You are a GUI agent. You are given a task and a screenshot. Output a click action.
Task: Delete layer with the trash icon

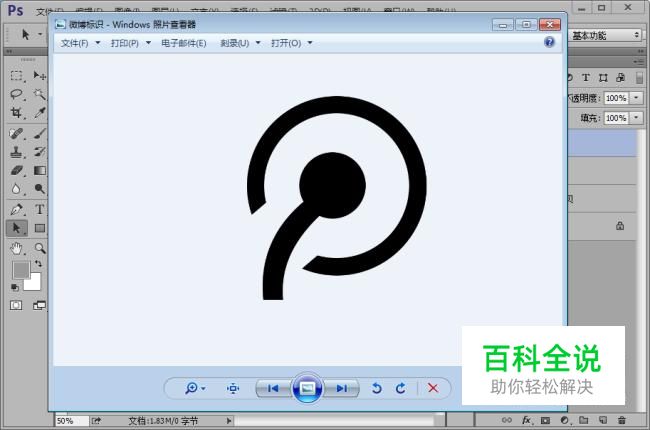pyautogui.click(x=622, y=420)
